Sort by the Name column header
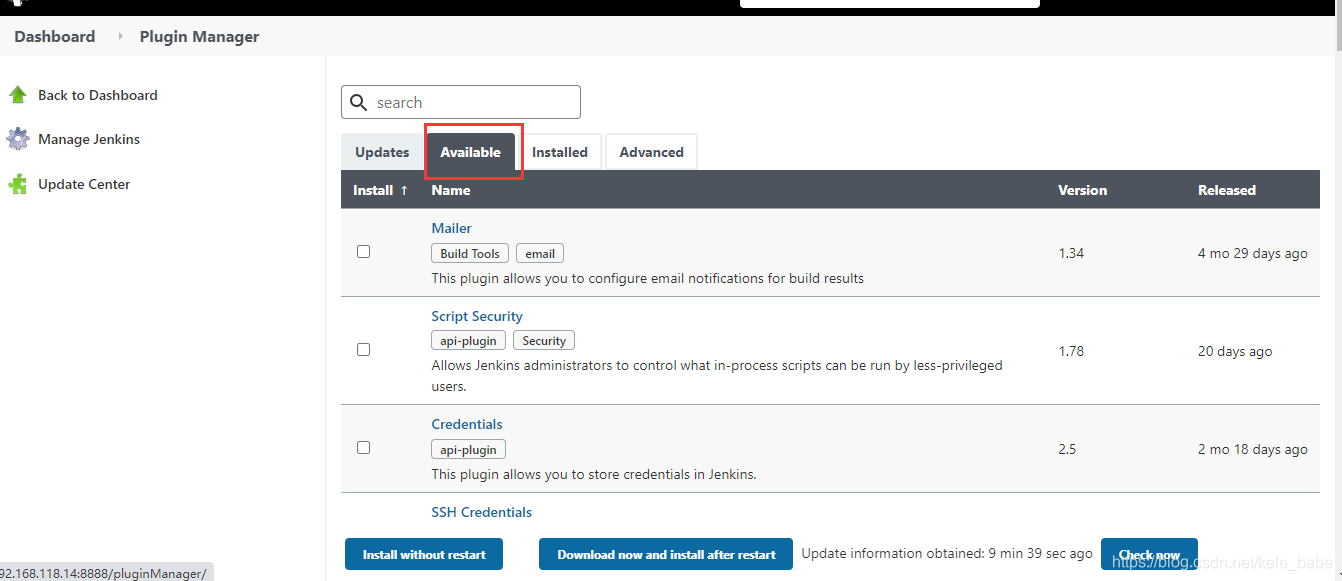The width and height of the screenshot is (1342, 581). [451, 190]
